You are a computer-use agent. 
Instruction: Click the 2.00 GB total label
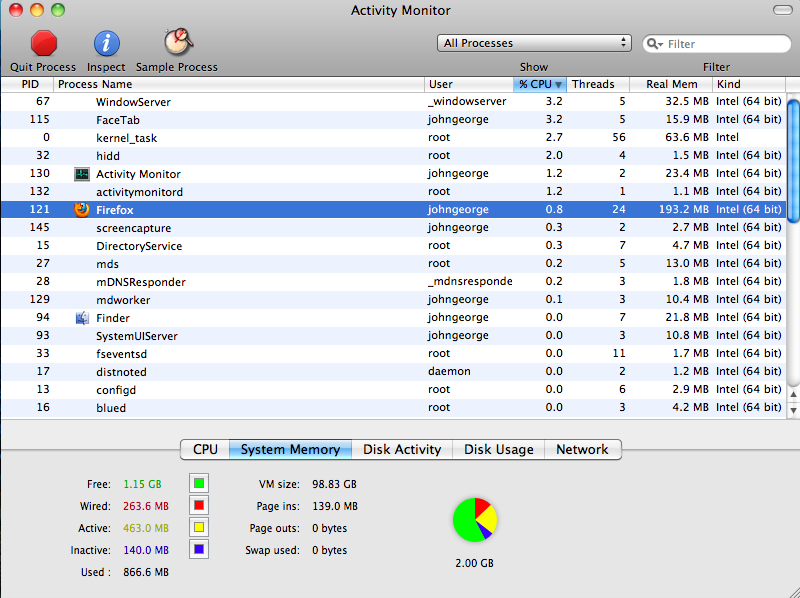(x=474, y=563)
